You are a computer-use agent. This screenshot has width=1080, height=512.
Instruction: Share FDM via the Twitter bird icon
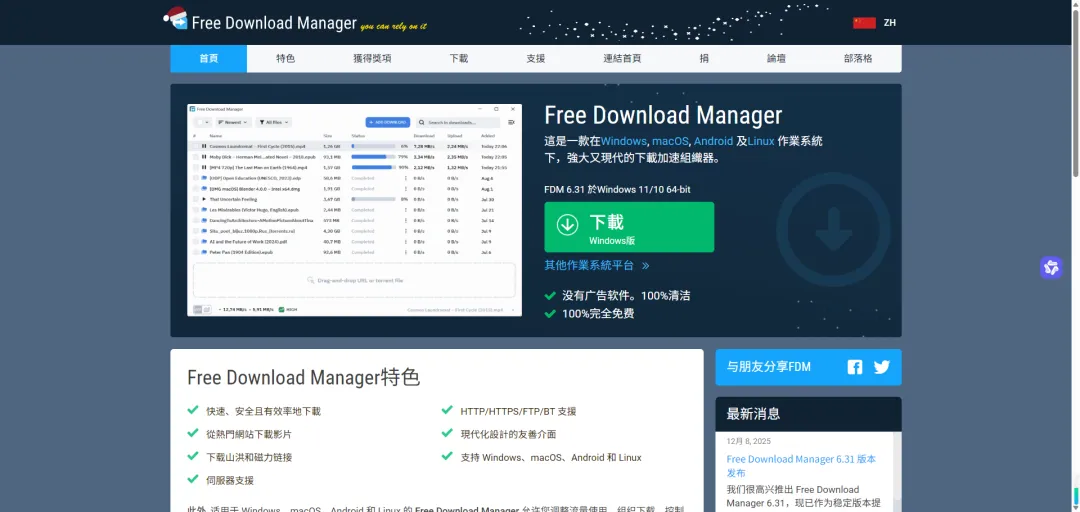[882, 367]
